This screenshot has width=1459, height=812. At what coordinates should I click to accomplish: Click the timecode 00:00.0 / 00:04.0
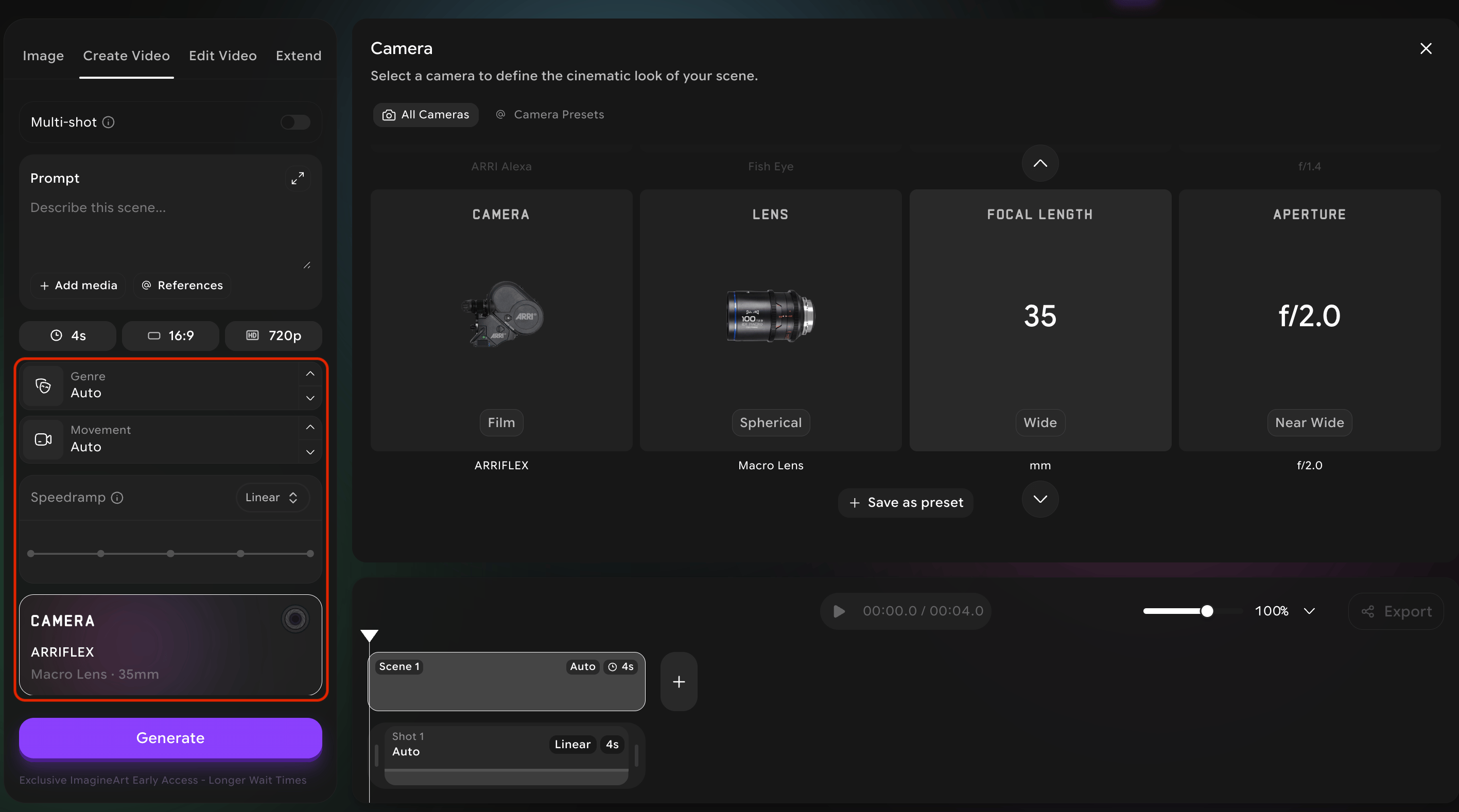(923, 611)
